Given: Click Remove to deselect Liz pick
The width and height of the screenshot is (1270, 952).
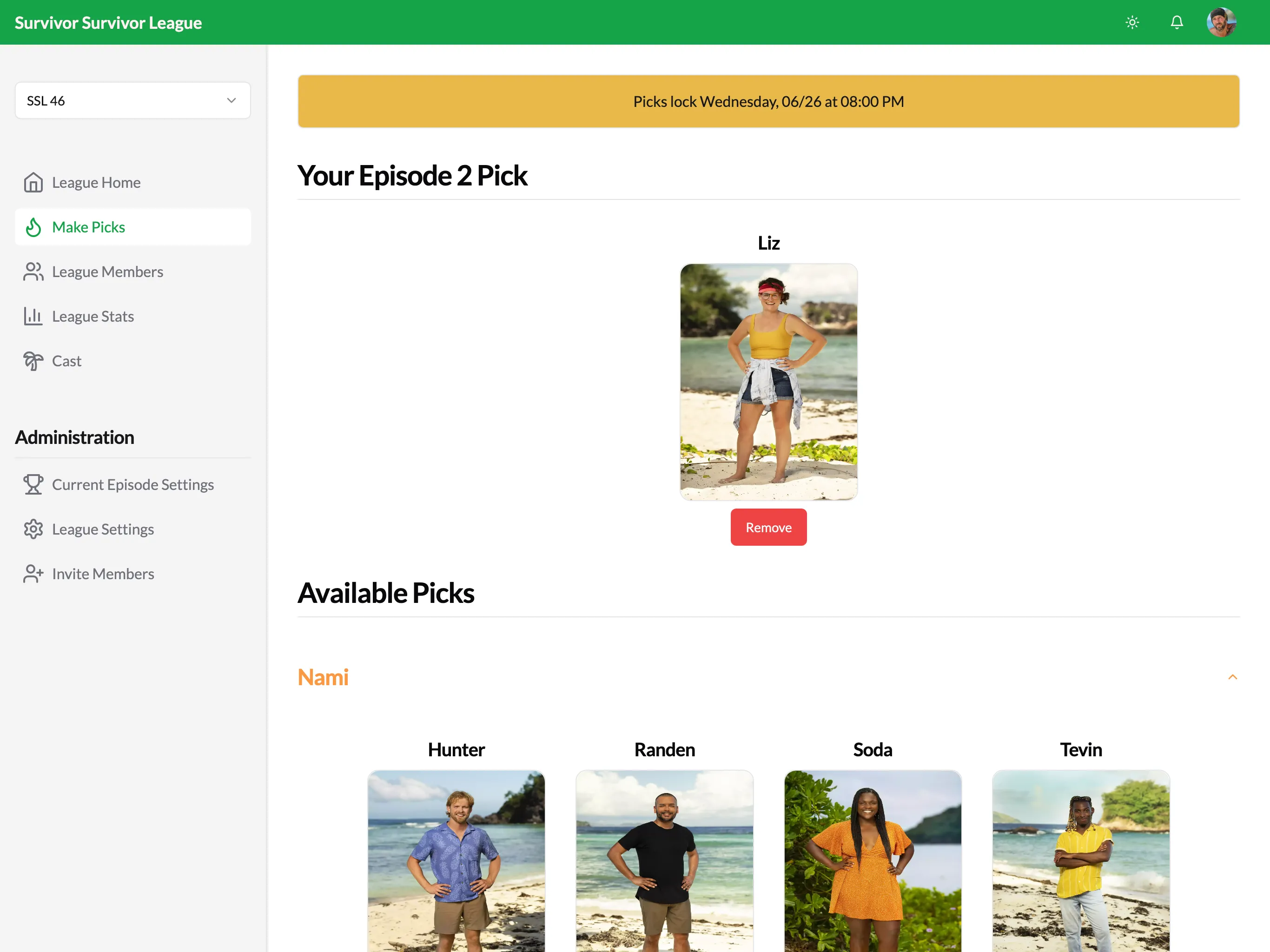Looking at the screenshot, I should [x=768, y=527].
